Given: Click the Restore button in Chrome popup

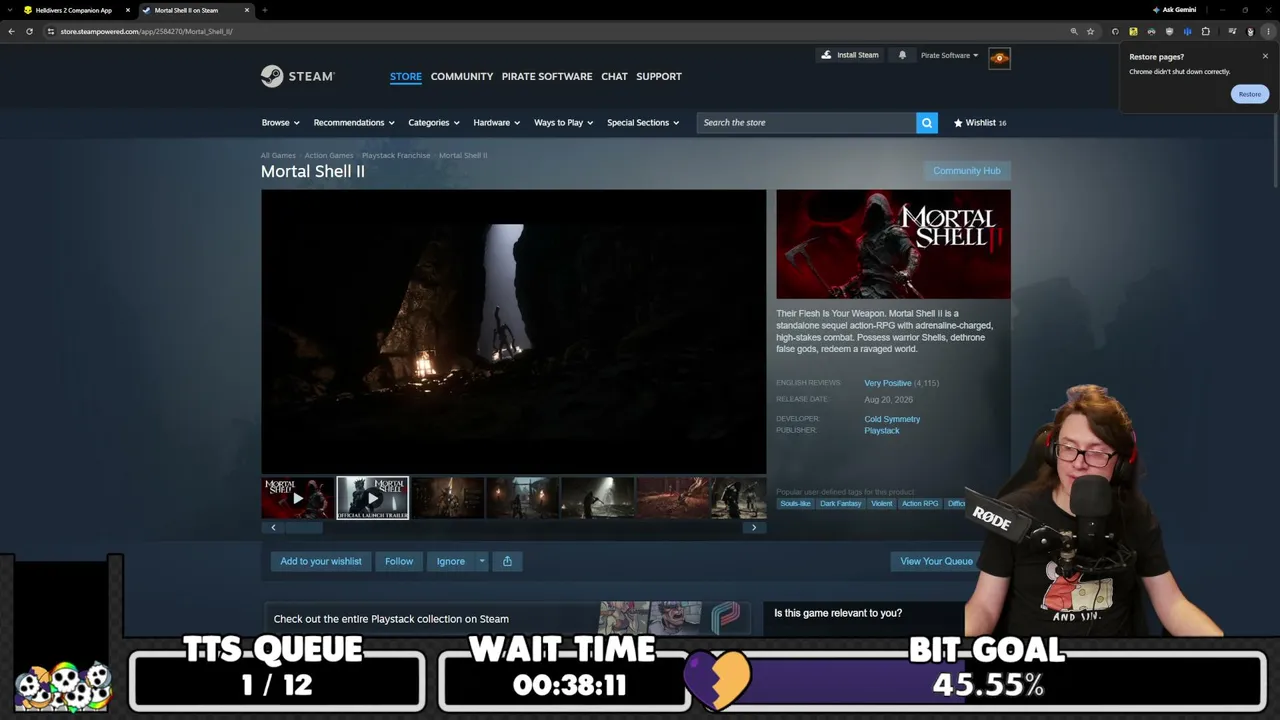Looking at the screenshot, I should (1250, 94).
